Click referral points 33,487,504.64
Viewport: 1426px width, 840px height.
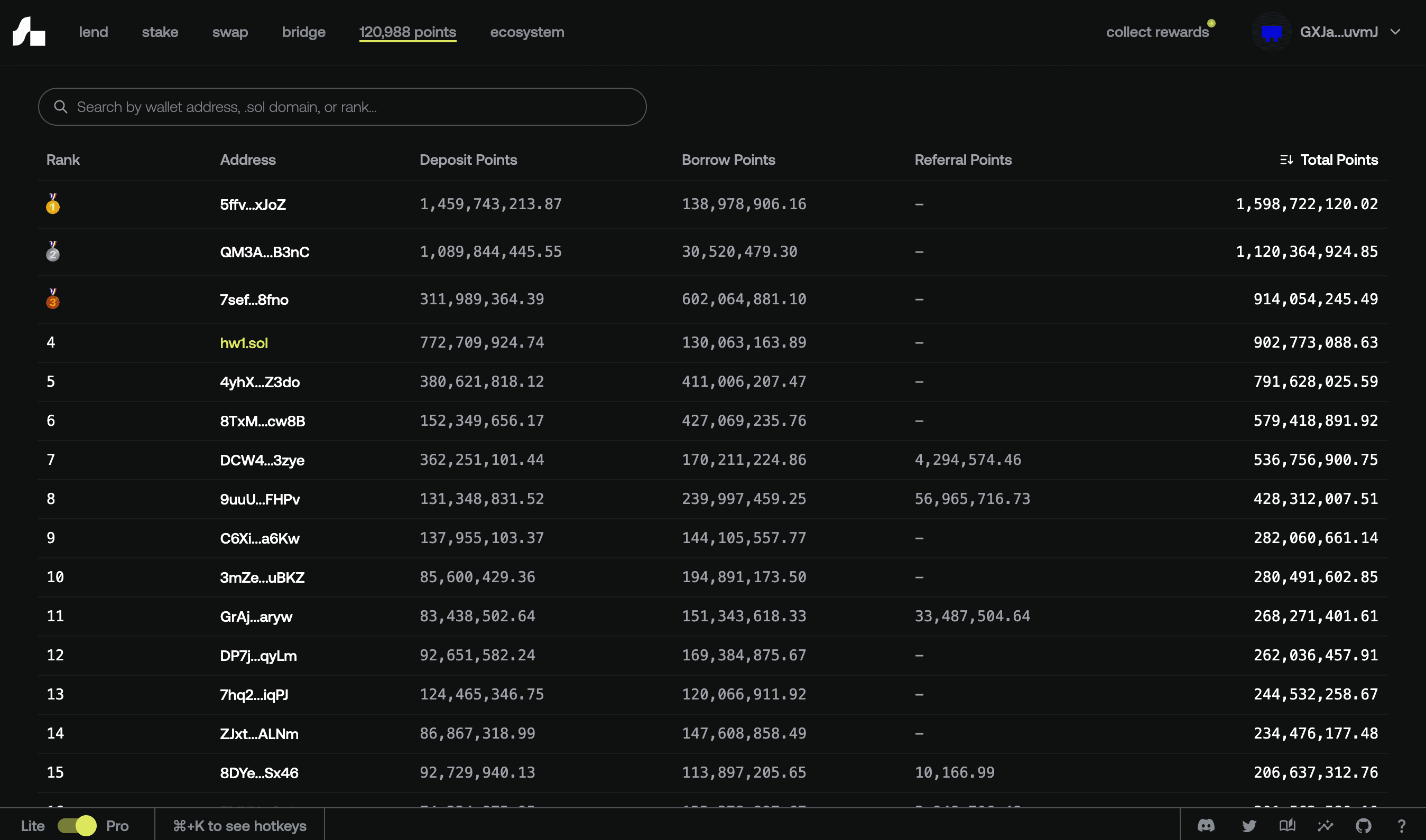pyautogui.click(x=973, y=616)
